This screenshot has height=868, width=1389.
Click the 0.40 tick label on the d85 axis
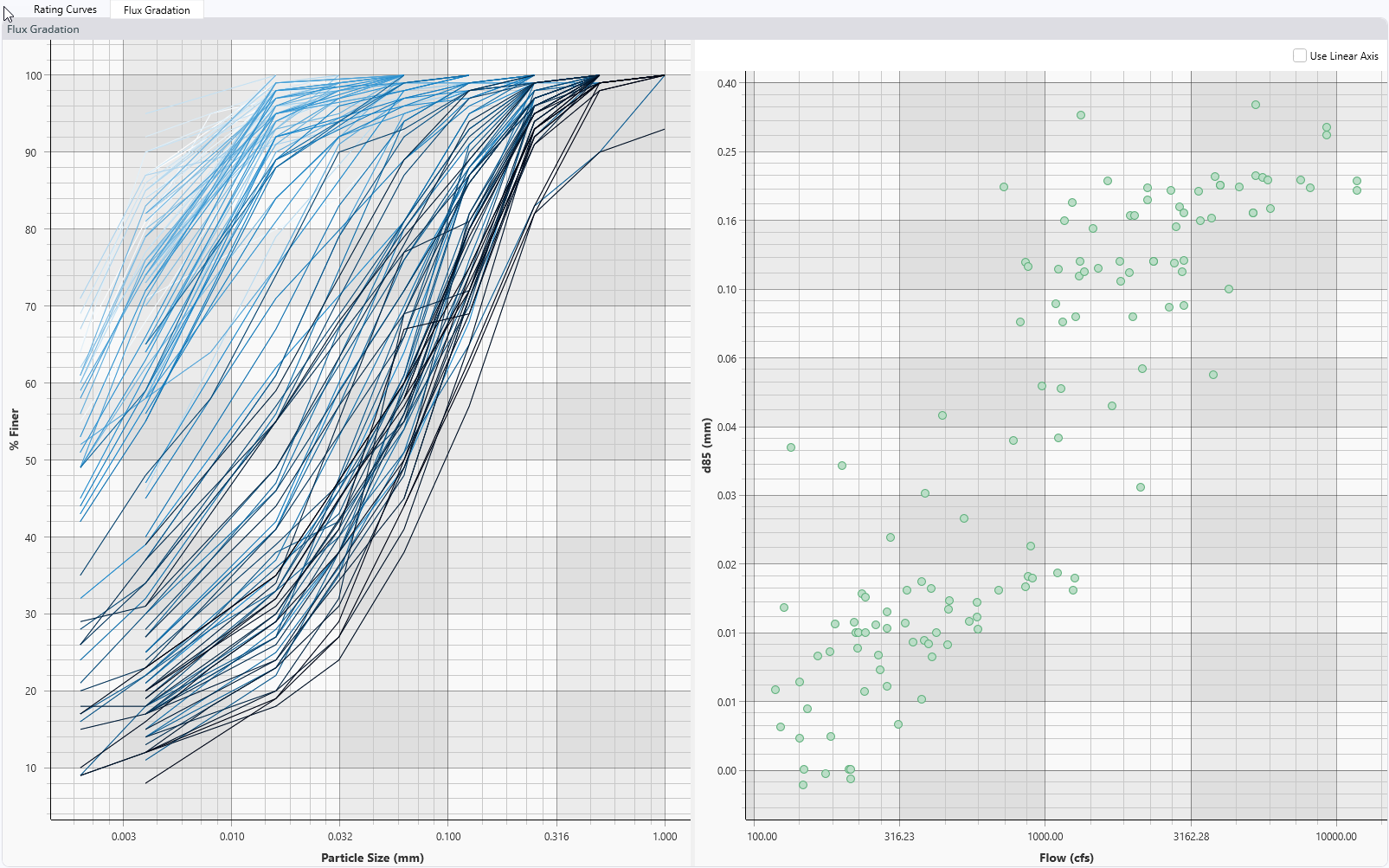[x=727, y=84]
